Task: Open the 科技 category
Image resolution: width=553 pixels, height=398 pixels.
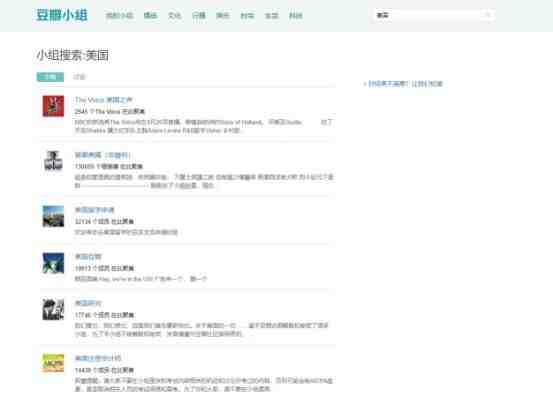Action: pyautogui.click(x=296, y=16)
